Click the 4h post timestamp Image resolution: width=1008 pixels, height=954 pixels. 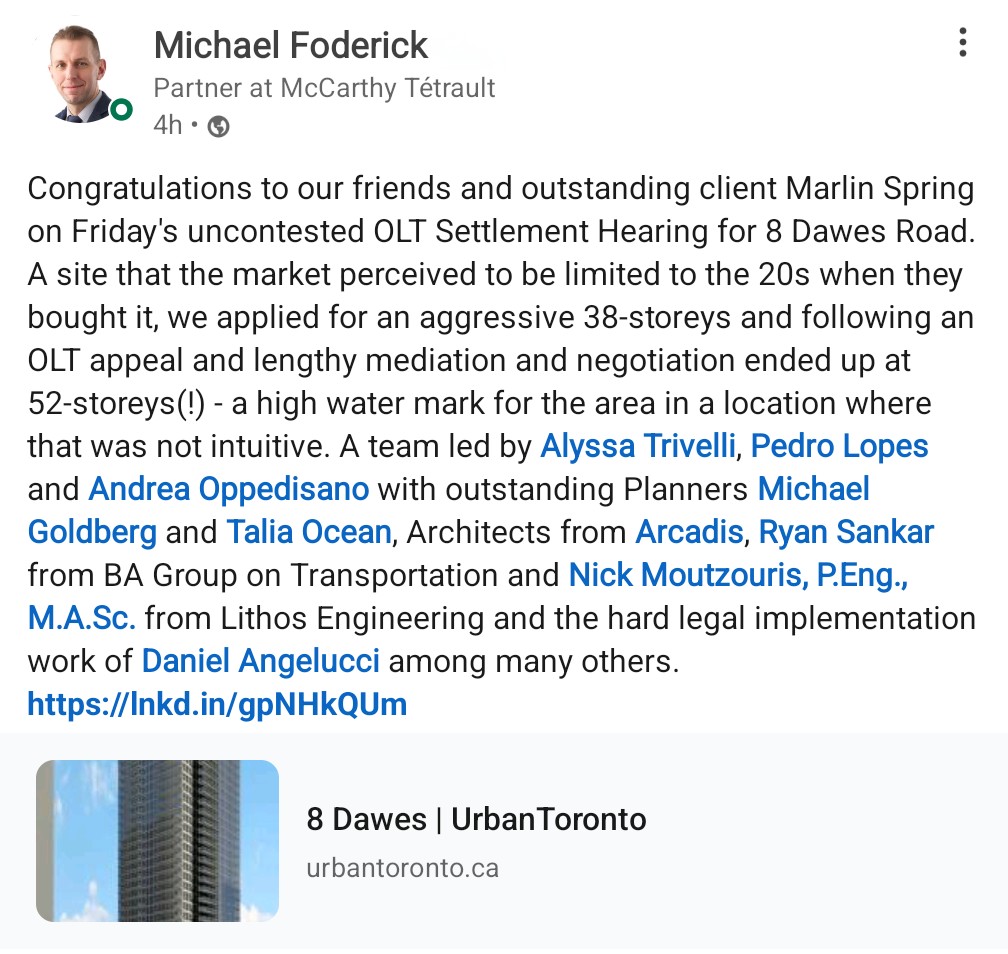tap(167, 126)
